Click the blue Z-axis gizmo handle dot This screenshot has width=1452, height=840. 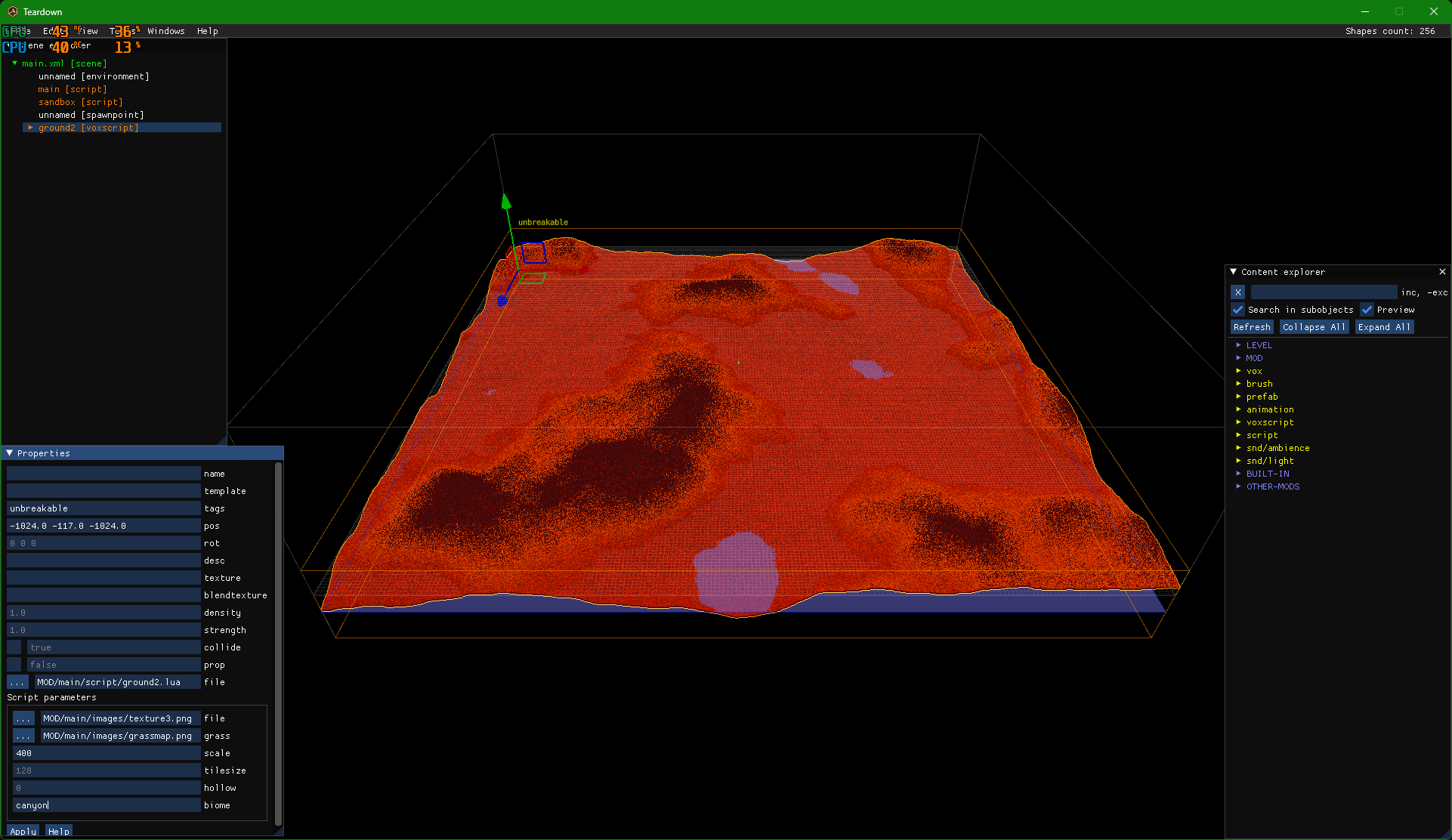click(502, 301)
